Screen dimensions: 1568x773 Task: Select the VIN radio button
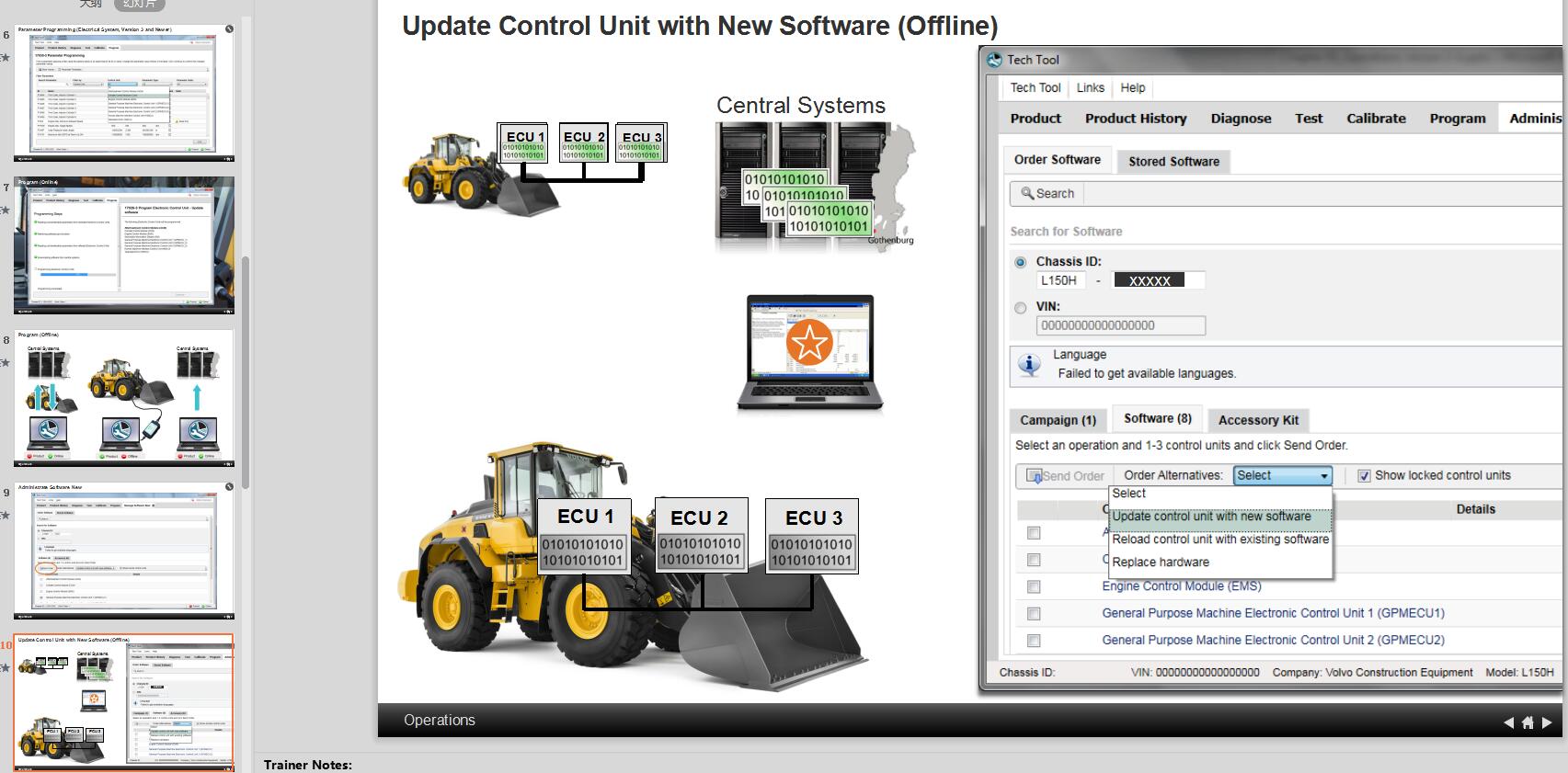[1020, 308]
